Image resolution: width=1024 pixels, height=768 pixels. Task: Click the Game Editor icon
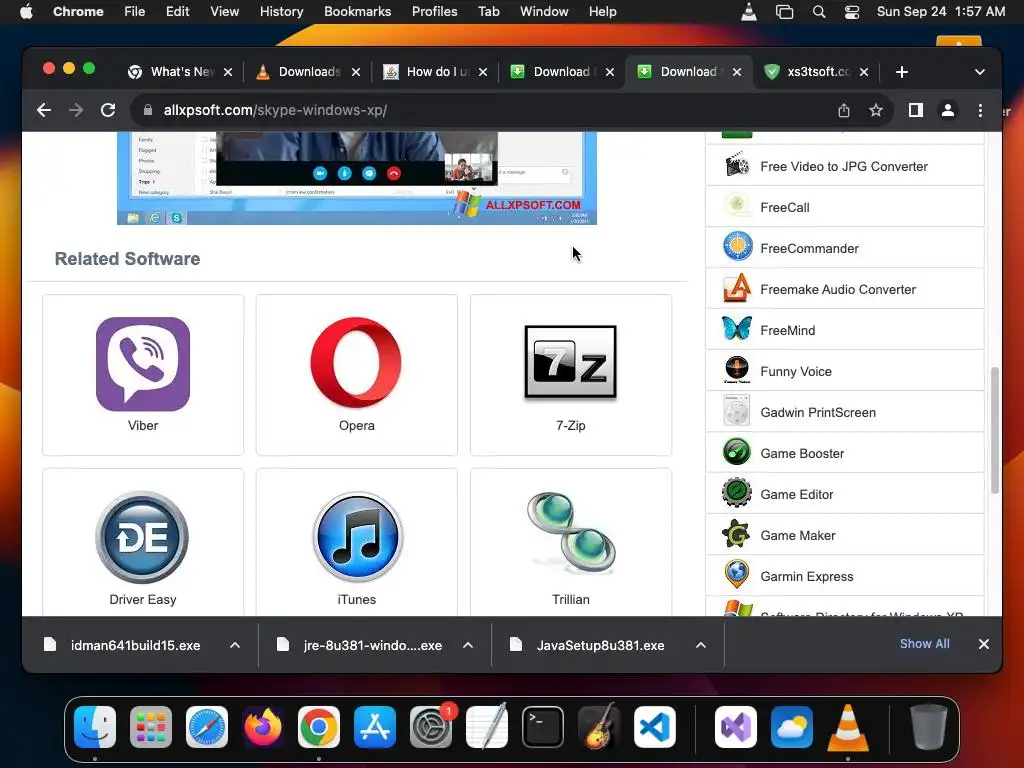(x=737, y=494)
